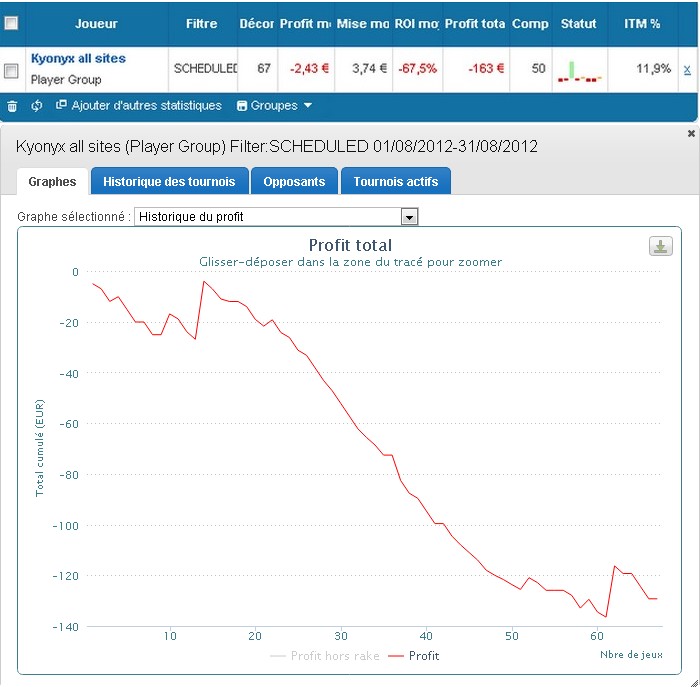
Task: Open the Opposants tab
Action: click(x=294, y=181)
